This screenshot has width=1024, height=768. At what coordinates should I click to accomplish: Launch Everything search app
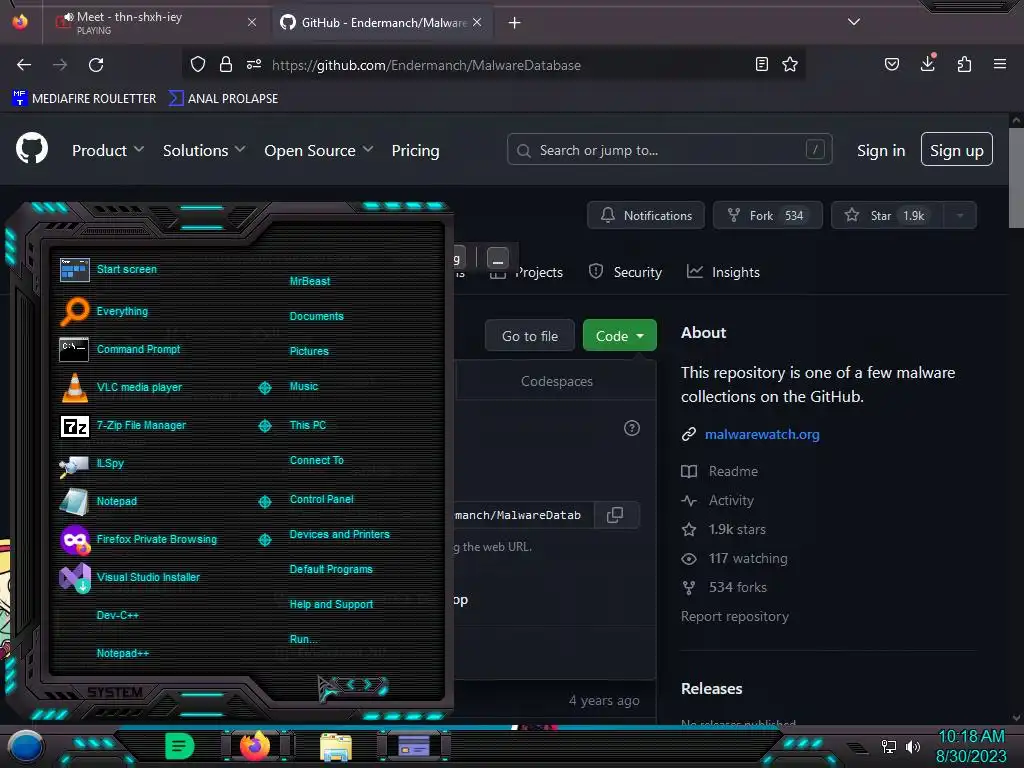point(104,311)
